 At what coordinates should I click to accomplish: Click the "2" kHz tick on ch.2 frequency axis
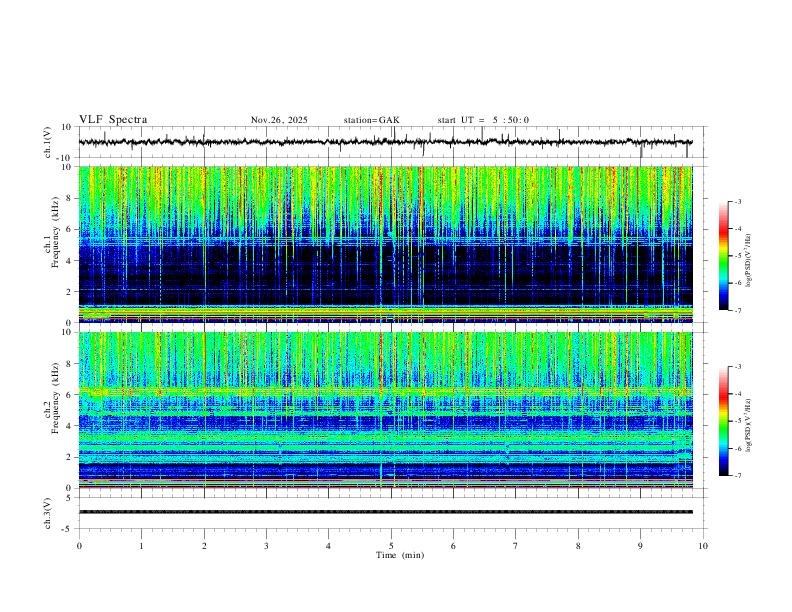(69, 456)
